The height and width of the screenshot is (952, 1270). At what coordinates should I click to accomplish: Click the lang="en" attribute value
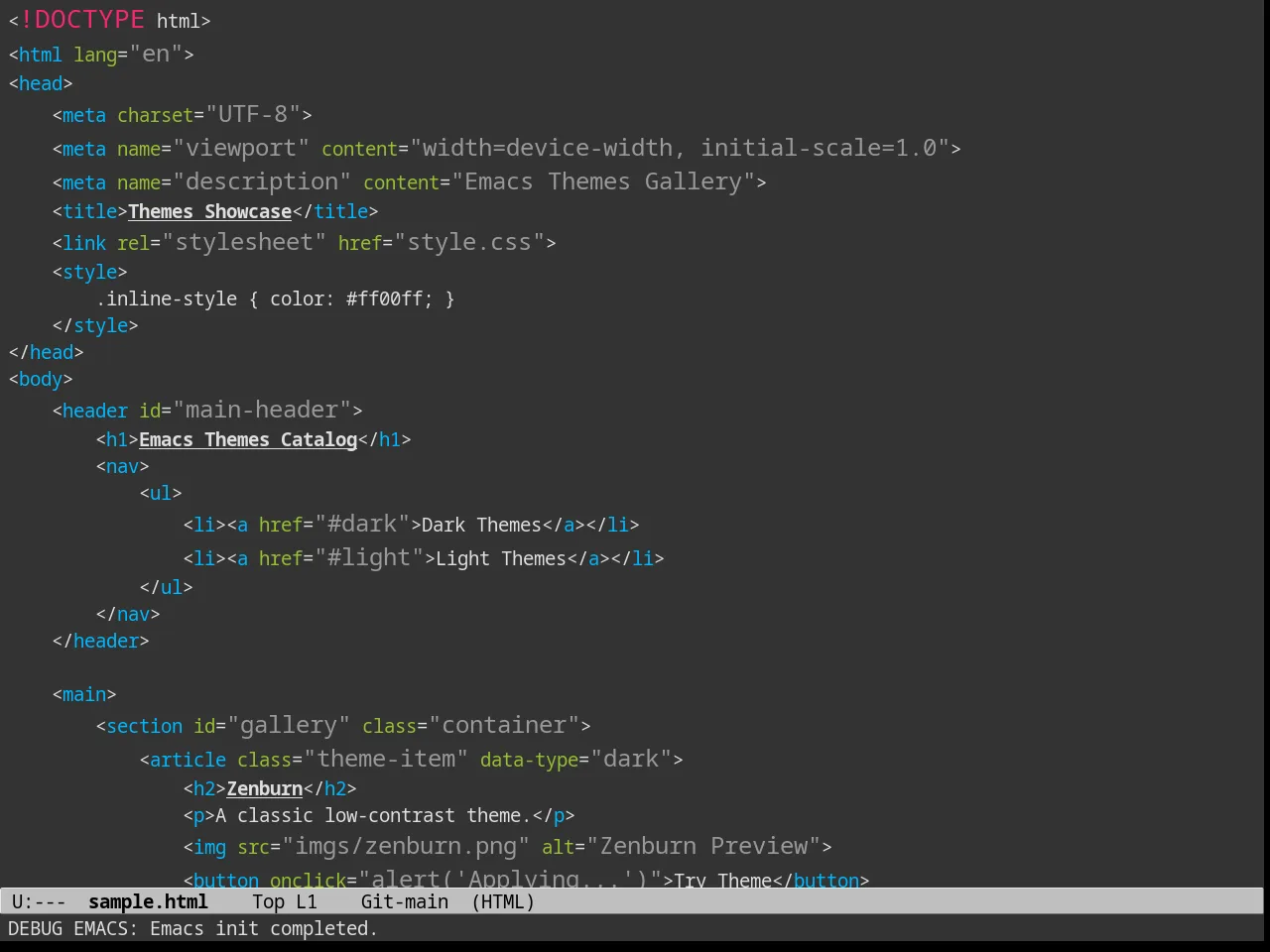pyautogui.click(x=156, y=54)
